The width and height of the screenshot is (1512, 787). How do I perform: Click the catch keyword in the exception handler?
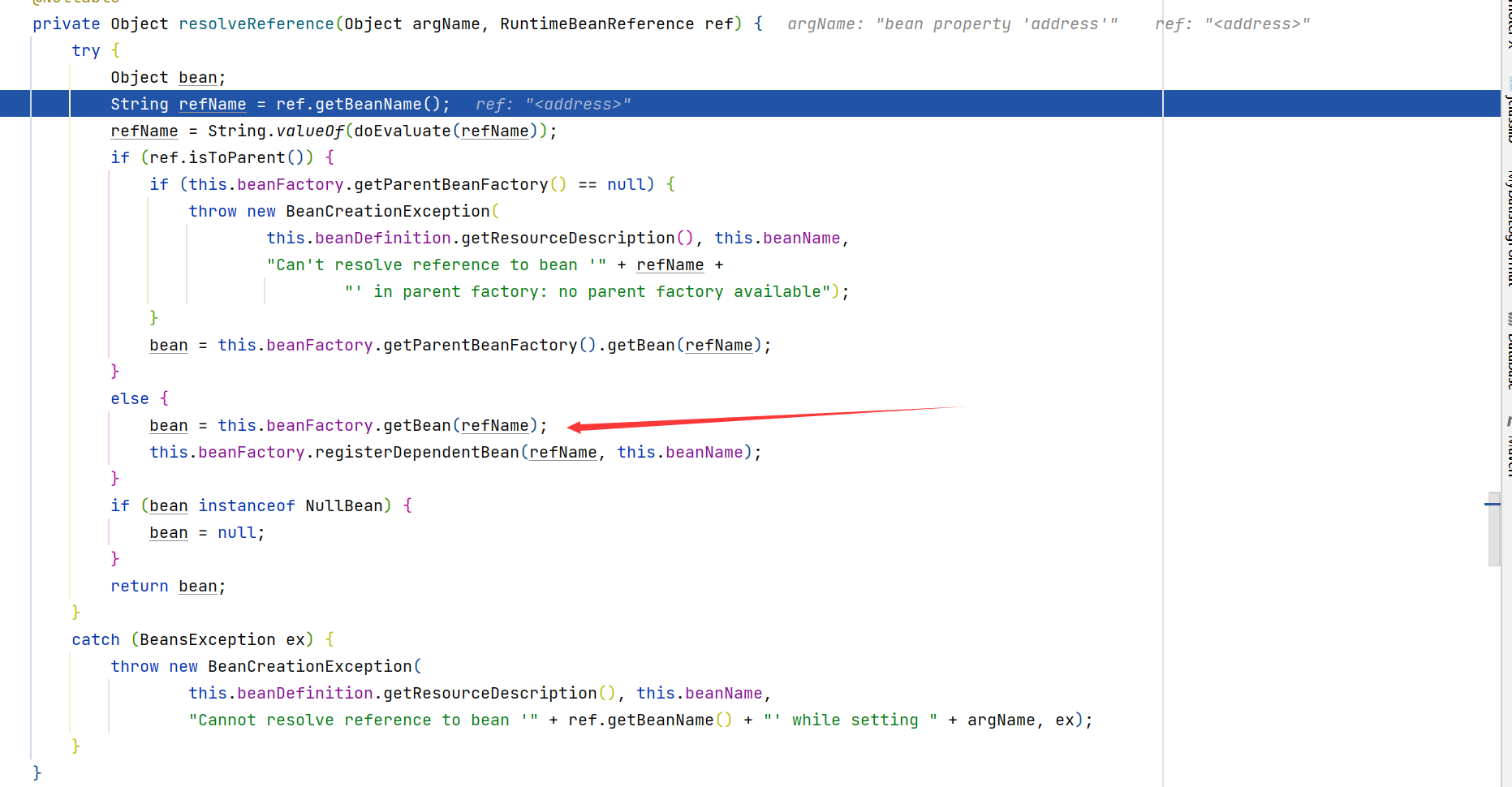tap(95, 639)
